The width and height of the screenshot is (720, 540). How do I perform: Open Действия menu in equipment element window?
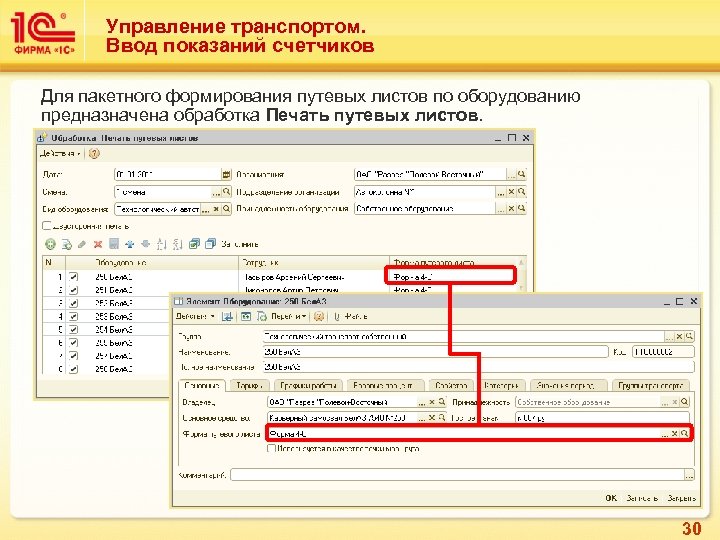195,316
